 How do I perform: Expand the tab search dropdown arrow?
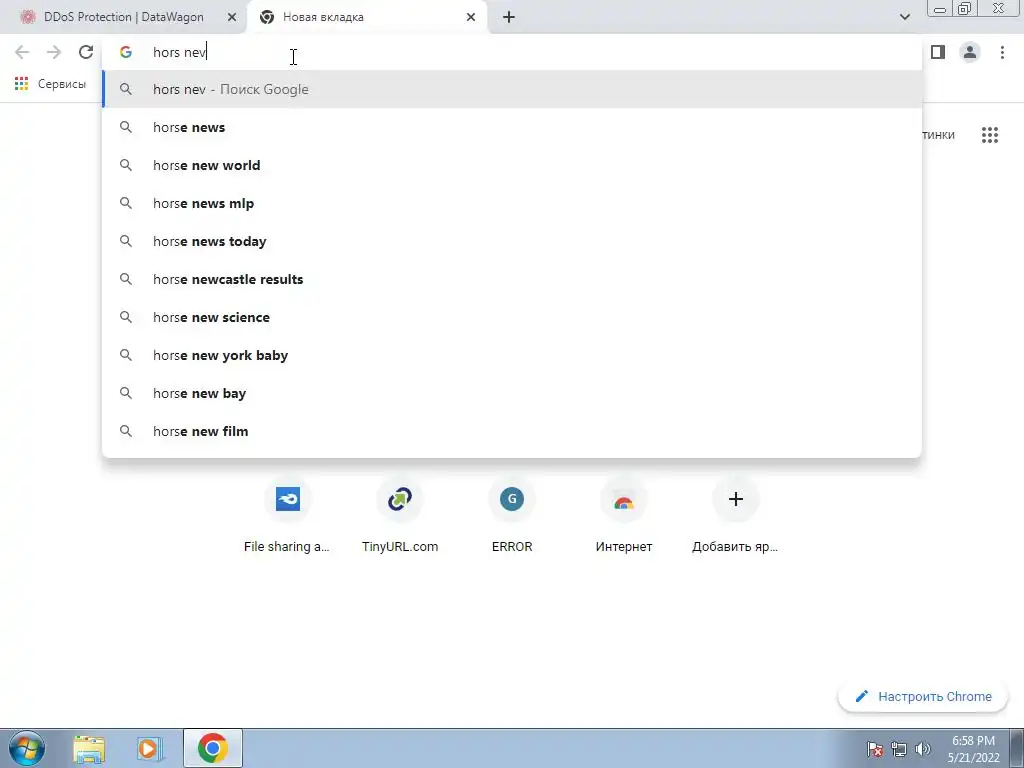pyautogui.click(x=904, y=17)
